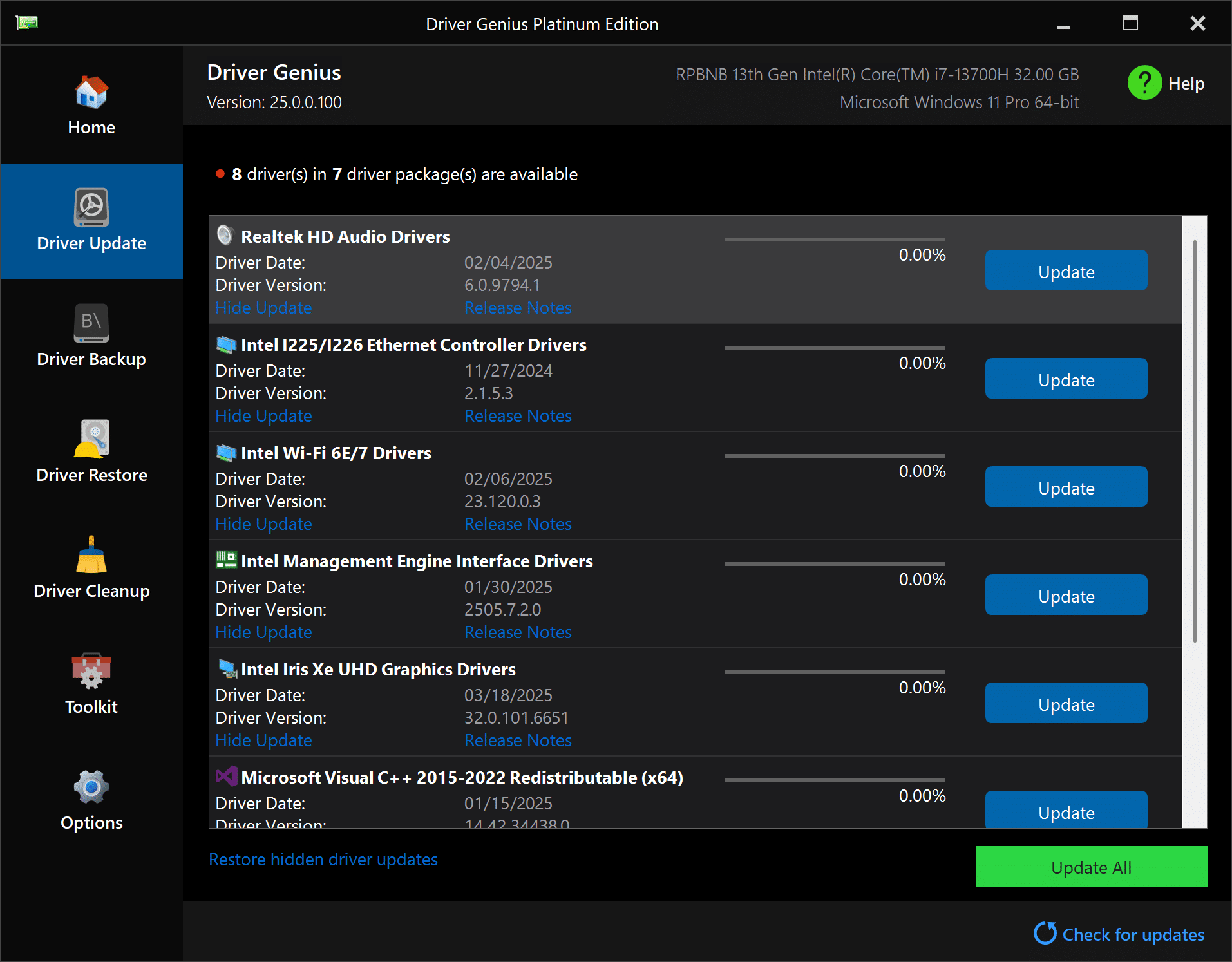Click Restore hidden driver updates

click(323, 859)
